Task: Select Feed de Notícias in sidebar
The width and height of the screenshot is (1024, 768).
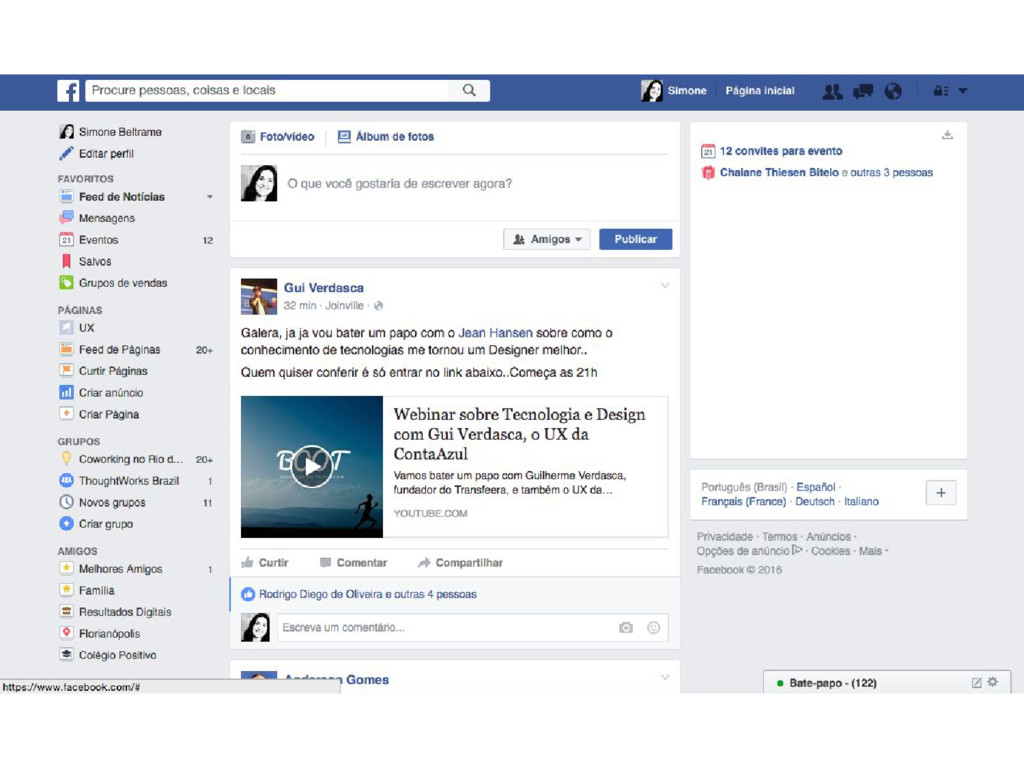Action: point(121,197)
